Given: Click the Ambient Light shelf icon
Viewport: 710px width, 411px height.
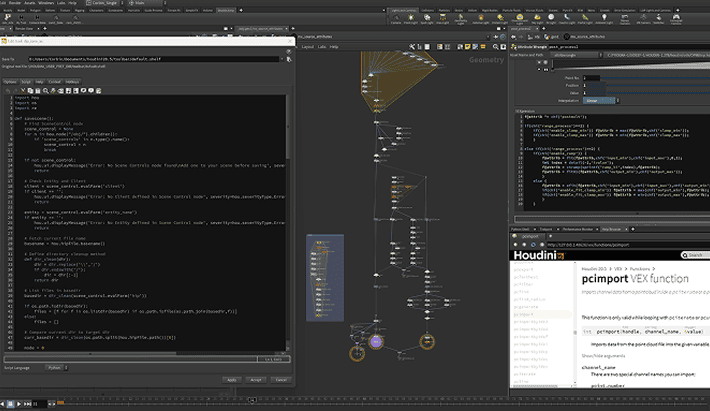Looking at the screenshot, I should (602, 19).
